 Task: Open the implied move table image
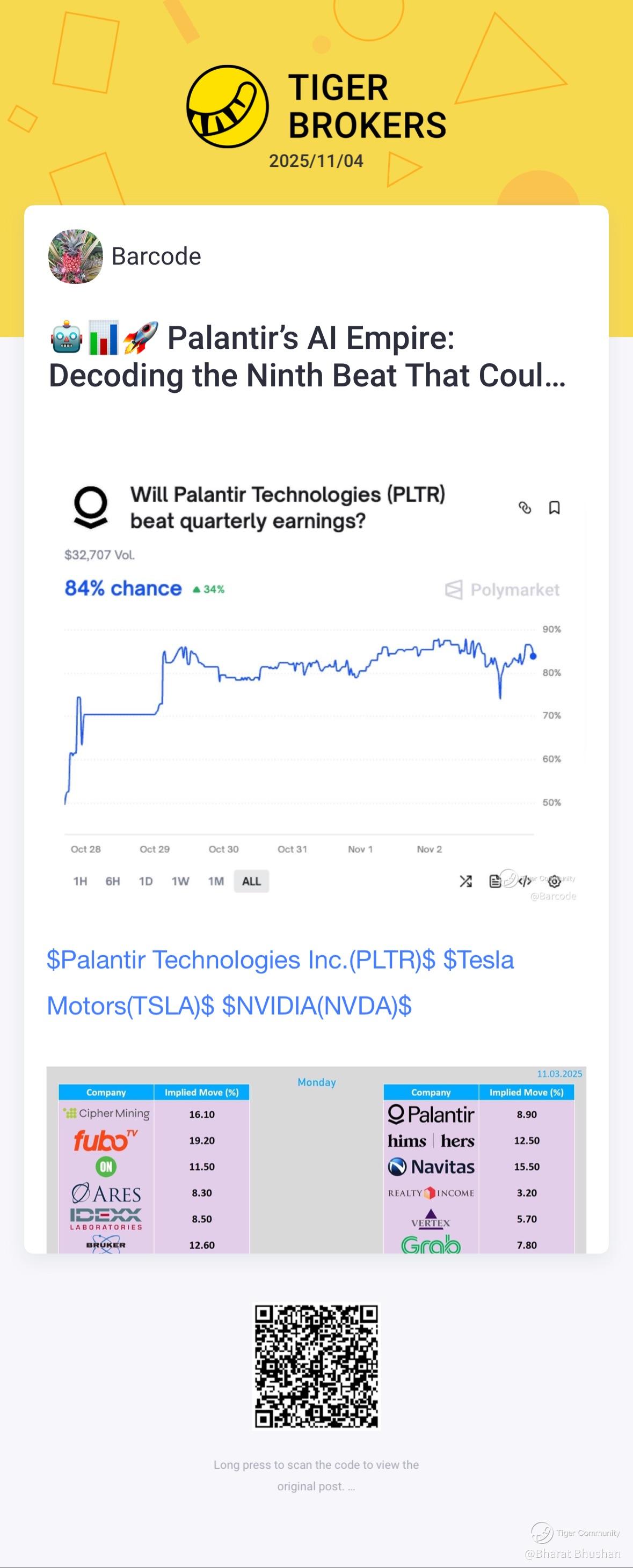tap(316, 1160)
